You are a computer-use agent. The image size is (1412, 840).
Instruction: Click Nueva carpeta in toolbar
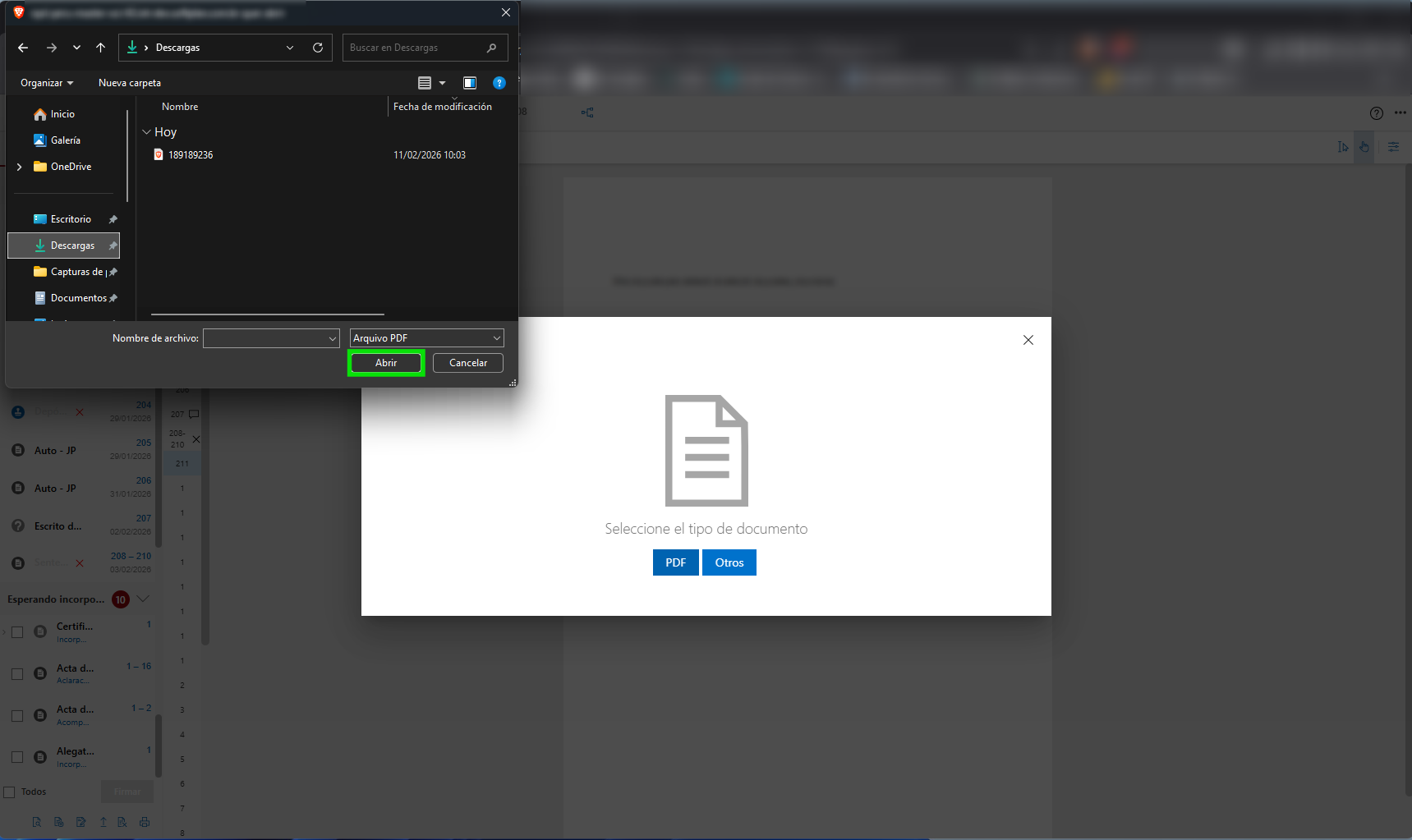pos(130,83)
